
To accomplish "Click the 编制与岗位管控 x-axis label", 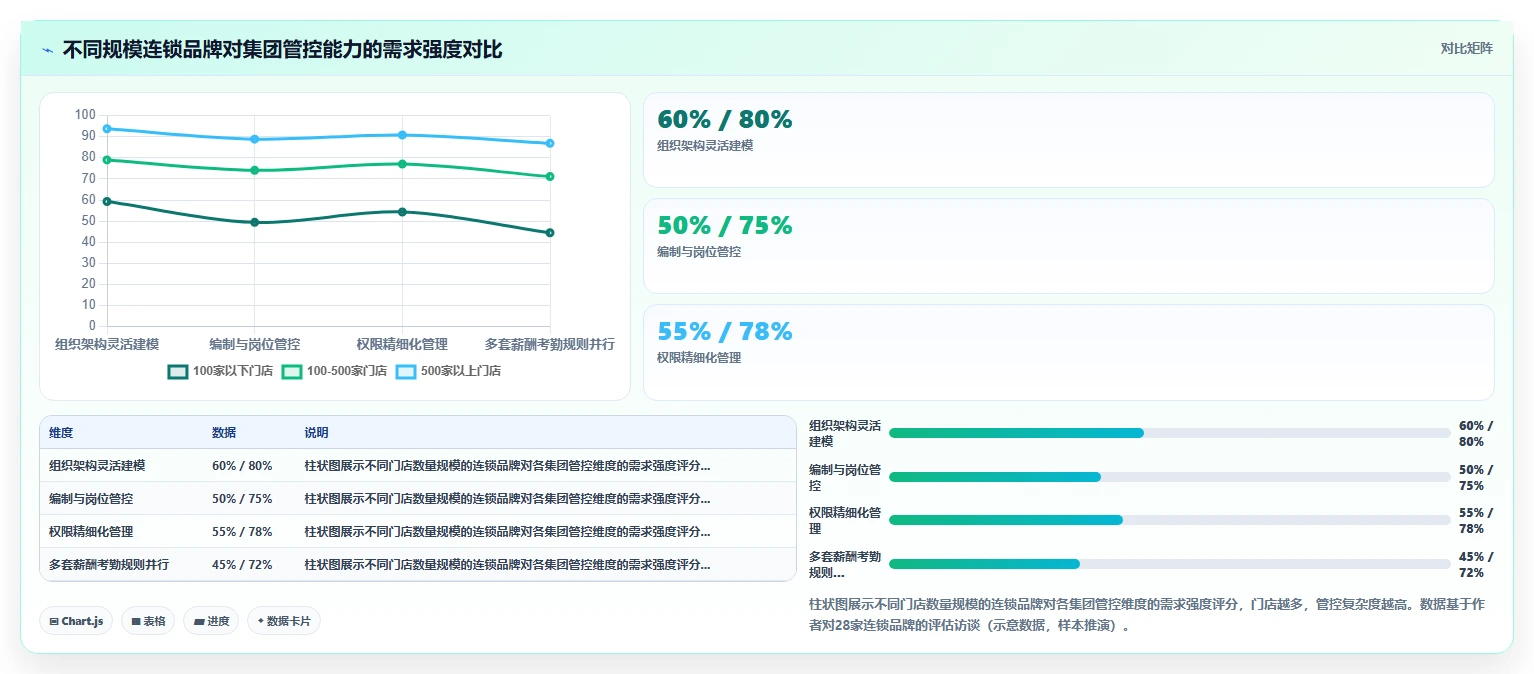I will point(255,344).
